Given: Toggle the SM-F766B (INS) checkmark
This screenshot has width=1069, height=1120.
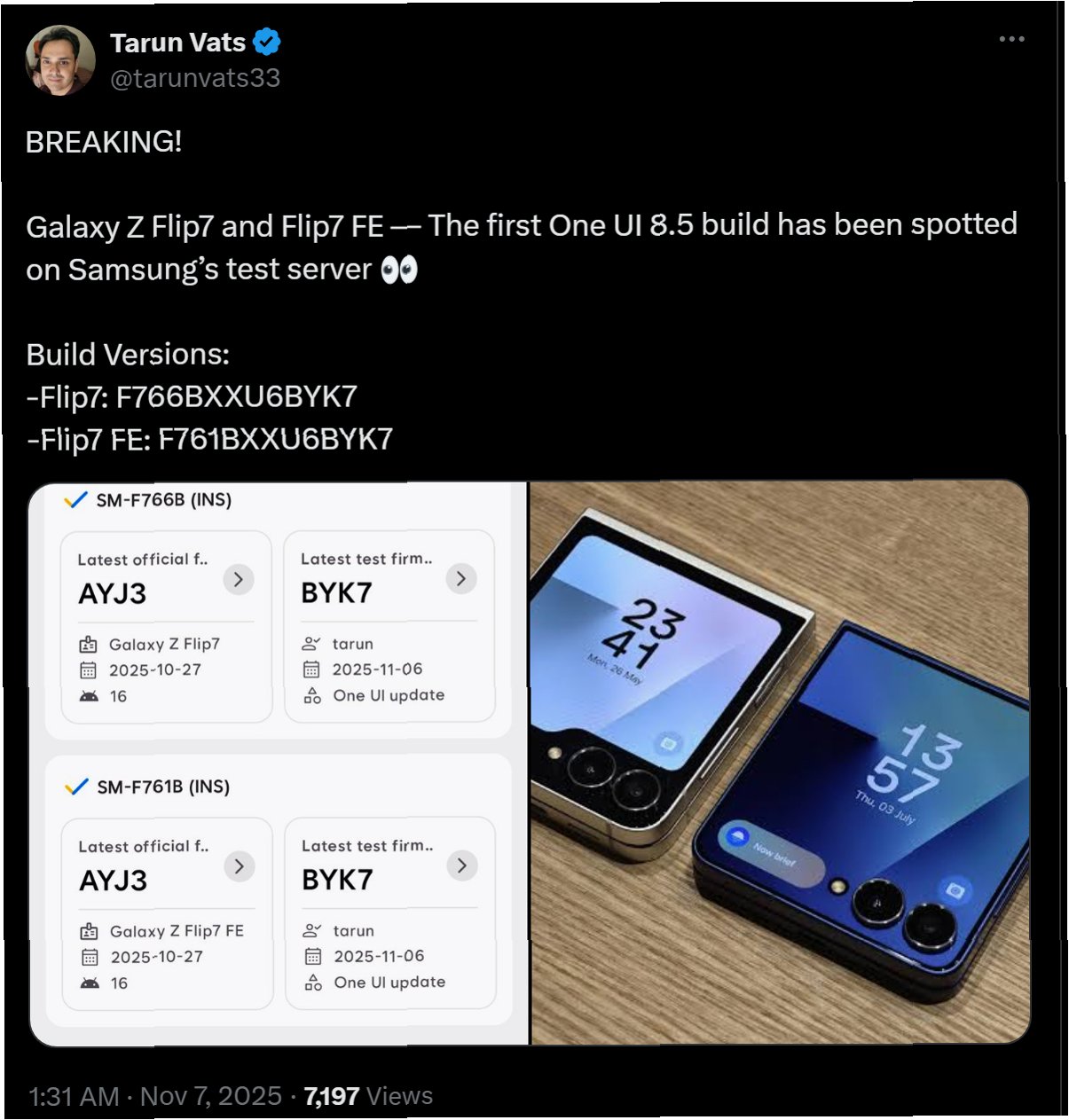Looking at the screenshot, I should [76, 500].
